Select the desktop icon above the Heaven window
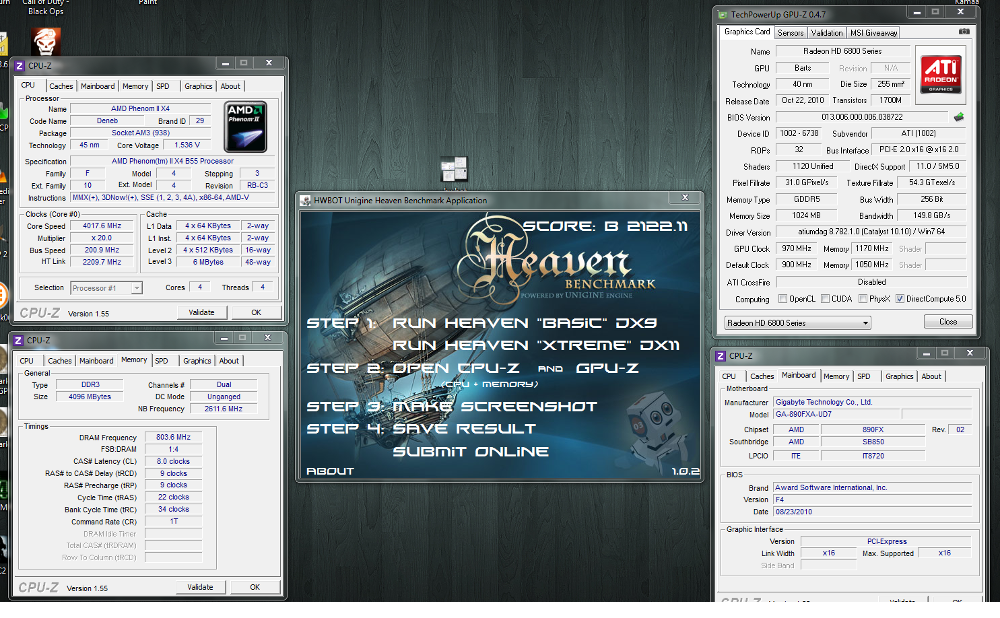Viewport: 1000px width, 618px height. pyautogui.click(x=454, y=170)
